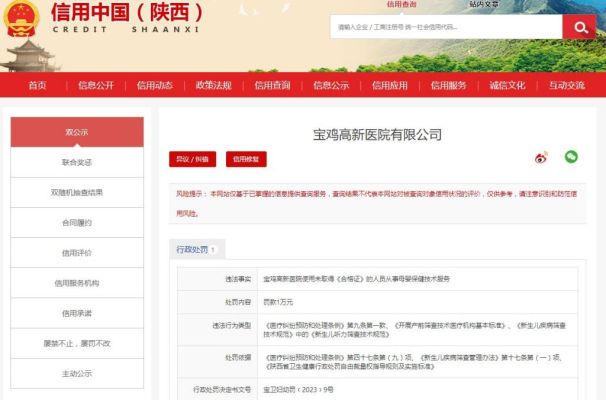Viewport: 606px width, 400px height.
Task: Select 信用承诺 in the sidebar
Action: click(x=77, y=313)
